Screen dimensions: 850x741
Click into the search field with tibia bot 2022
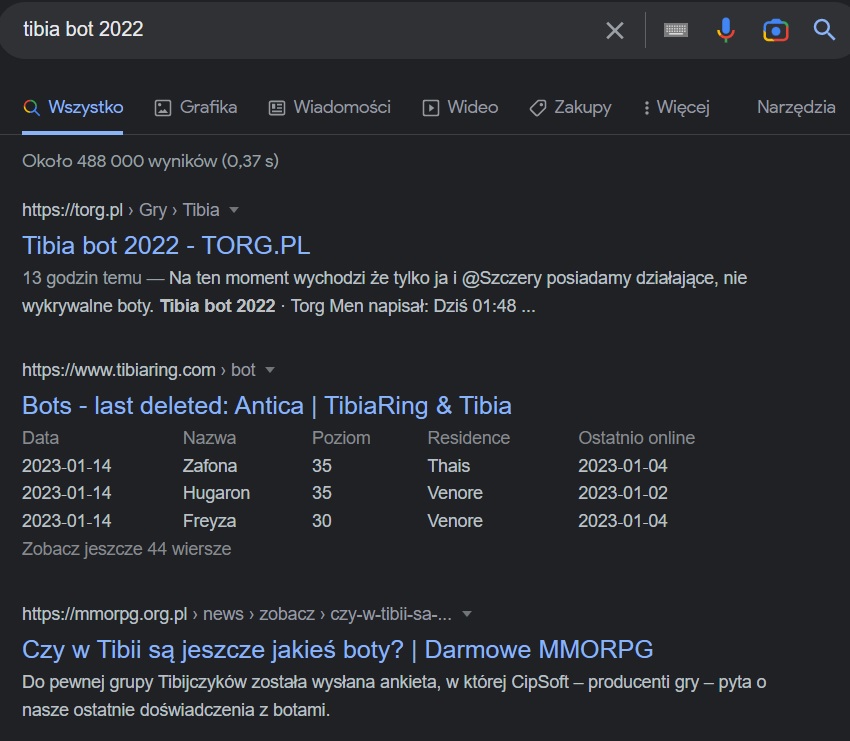click(300, 30)
